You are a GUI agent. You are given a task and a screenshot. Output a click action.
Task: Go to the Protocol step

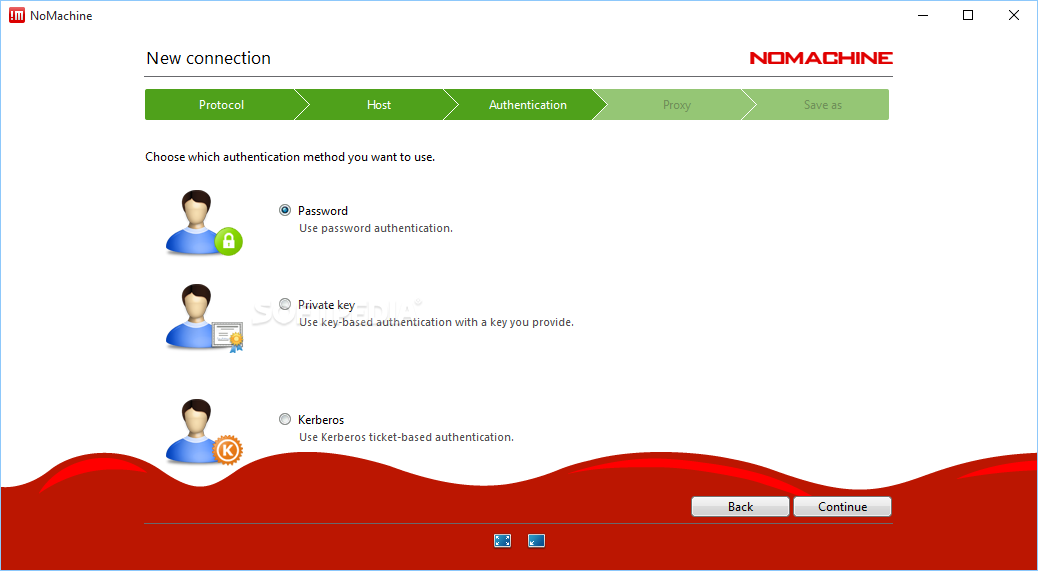click(x=221, y=105)
